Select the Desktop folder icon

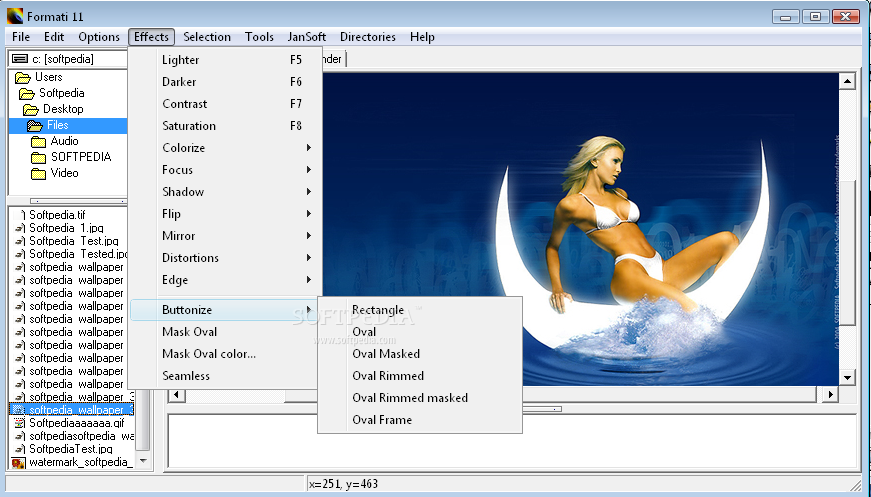click(x=31, y=109)
